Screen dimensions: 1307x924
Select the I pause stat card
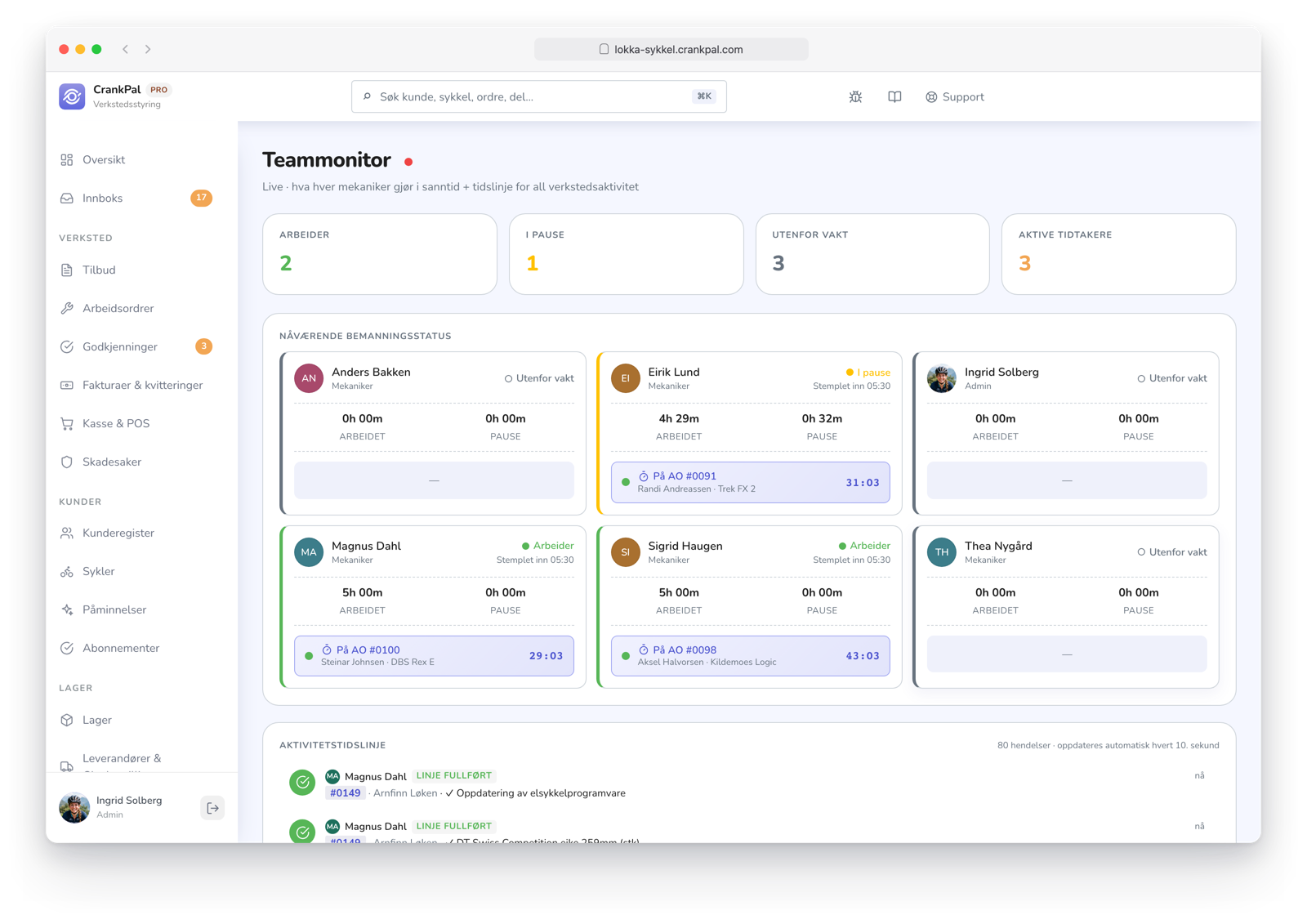click(x=627, y=254)
